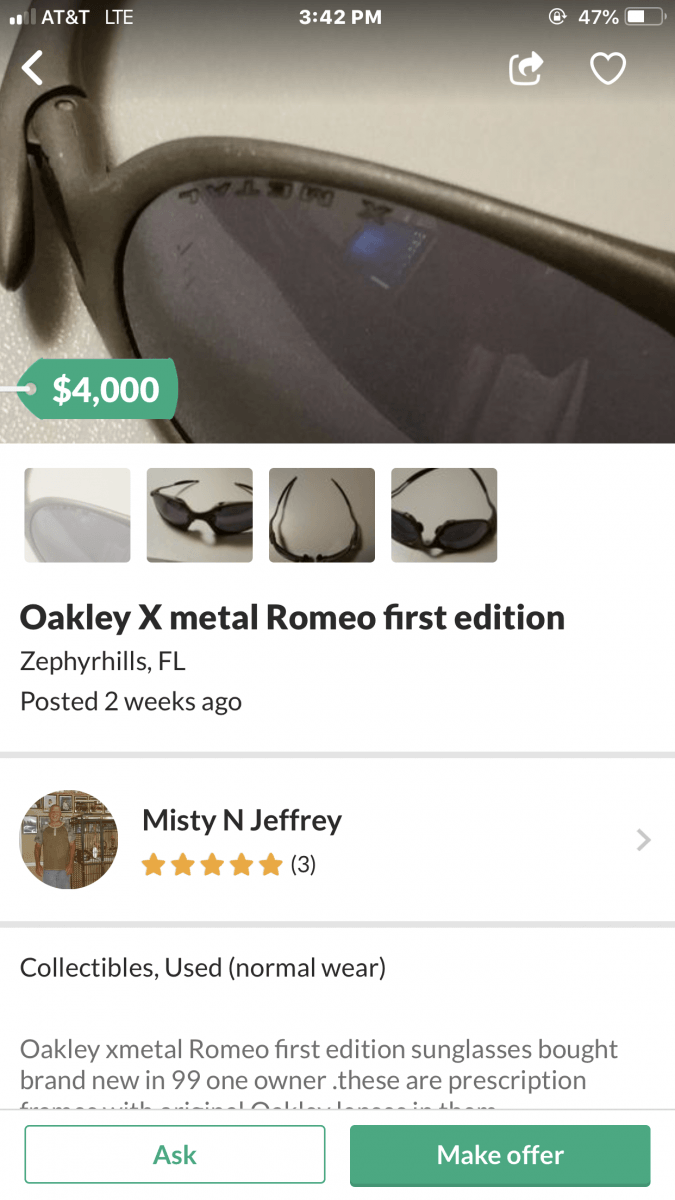Tap the five-star seller rating
This screenshot has height=1200, width=675.
click(x=212, y=865)
